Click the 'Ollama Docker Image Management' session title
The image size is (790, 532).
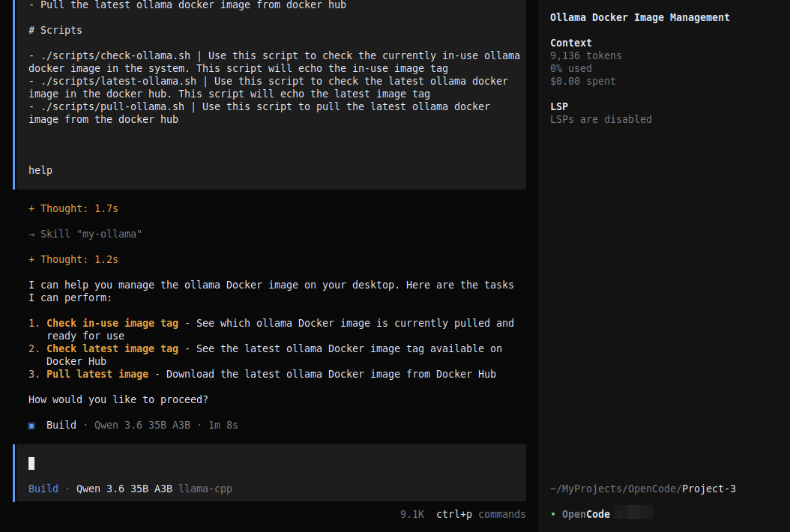[x=640, y=18]
